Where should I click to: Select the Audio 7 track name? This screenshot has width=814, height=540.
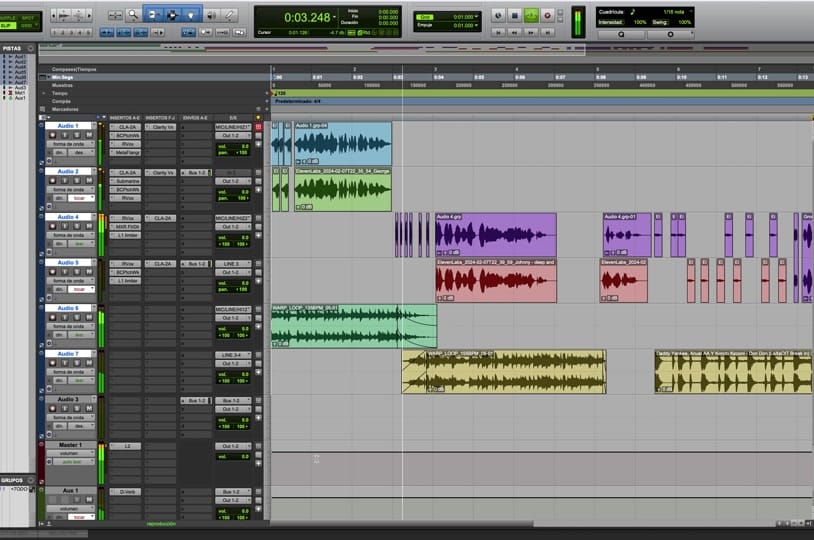(68, 354)
